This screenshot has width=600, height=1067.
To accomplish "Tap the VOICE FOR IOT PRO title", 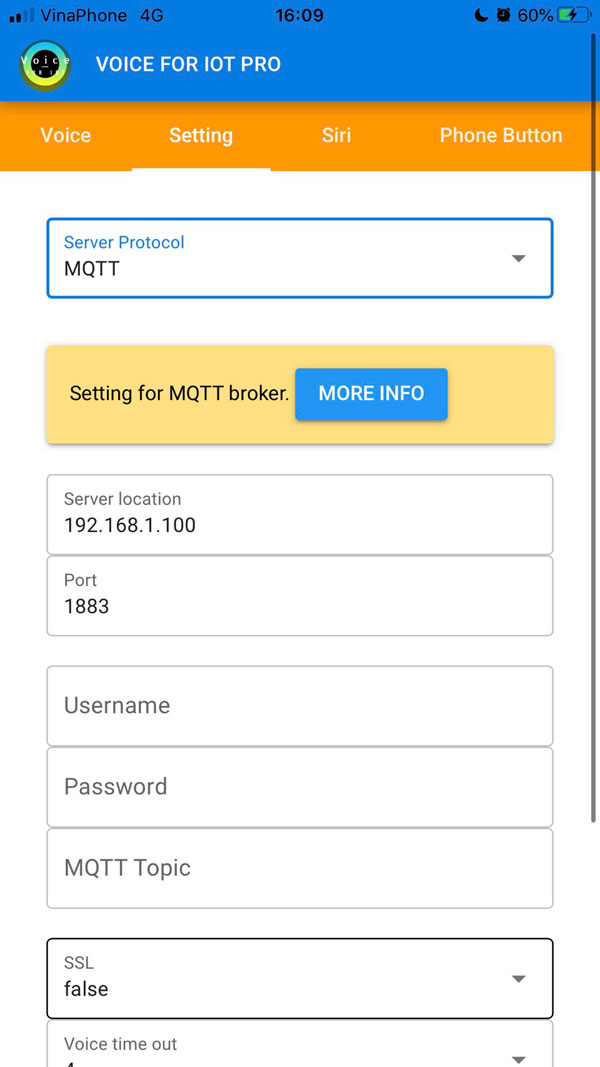I will 188,65.
